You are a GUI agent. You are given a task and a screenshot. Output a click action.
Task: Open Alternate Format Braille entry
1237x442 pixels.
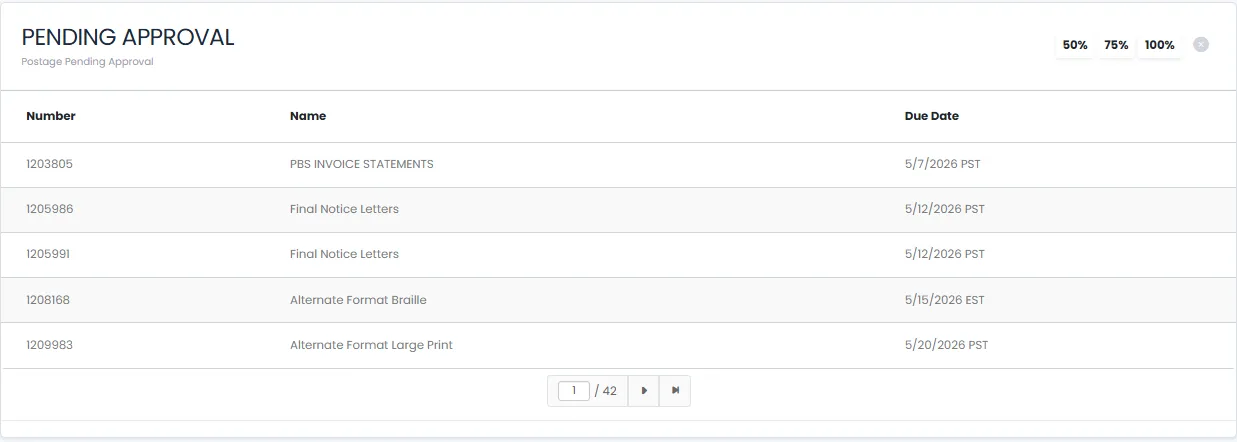pos(358,300)
